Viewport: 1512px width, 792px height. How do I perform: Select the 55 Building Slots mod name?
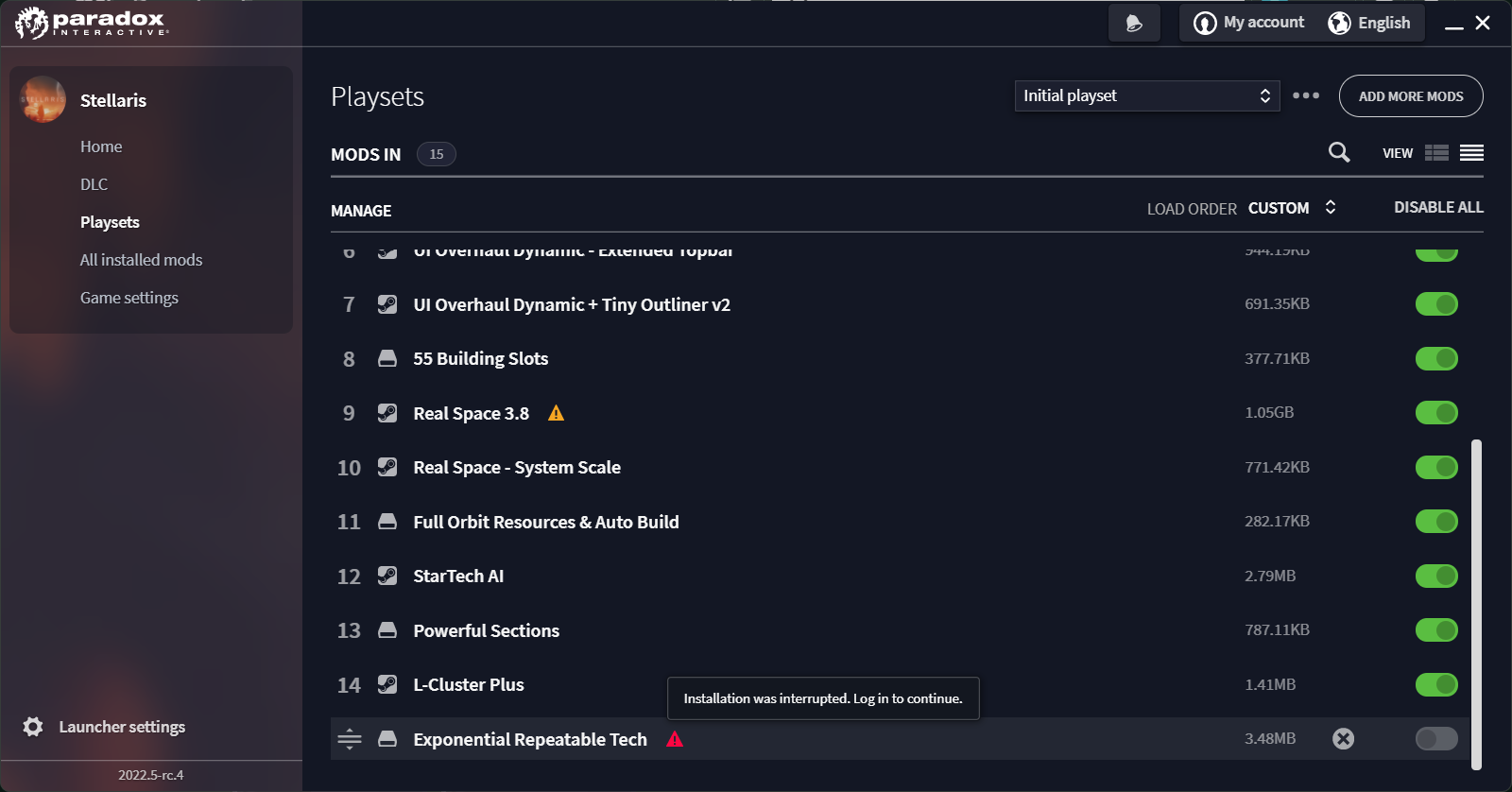481,358
